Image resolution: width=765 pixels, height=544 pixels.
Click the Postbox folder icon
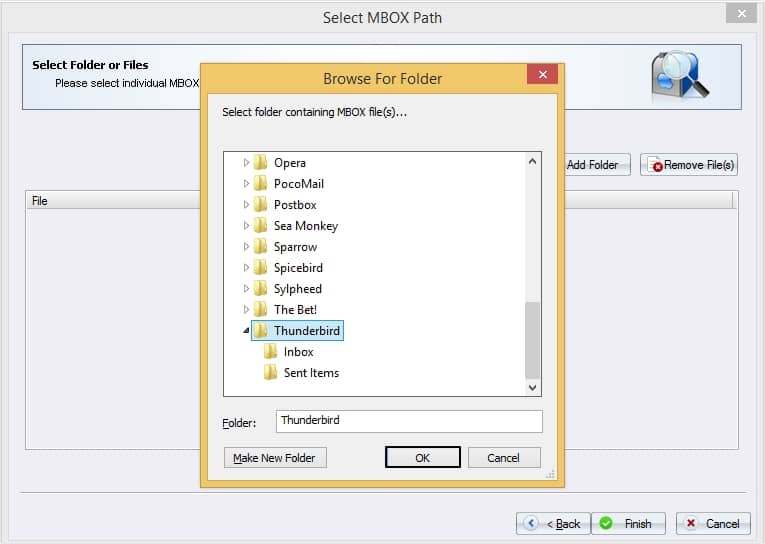pyautogui.click(x=261, y=204)
